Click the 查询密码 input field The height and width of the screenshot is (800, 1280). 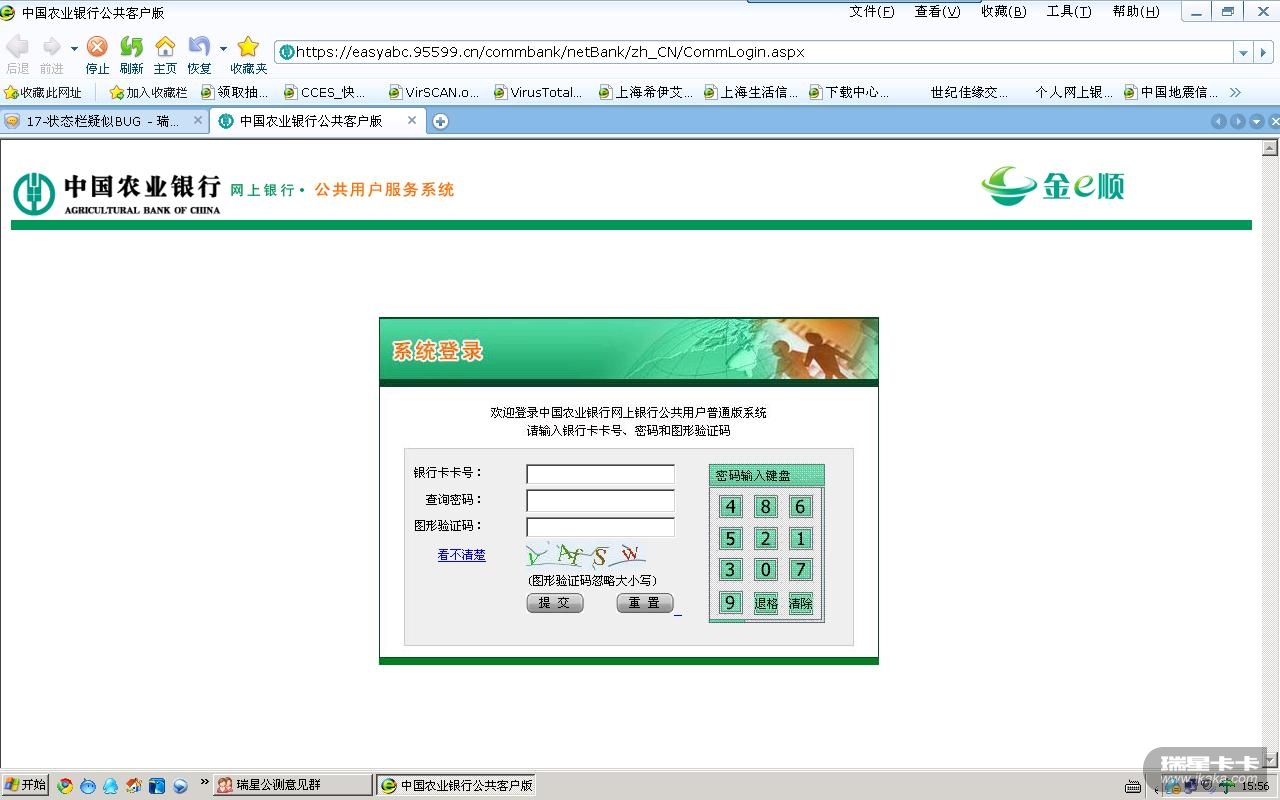(600, 500)
